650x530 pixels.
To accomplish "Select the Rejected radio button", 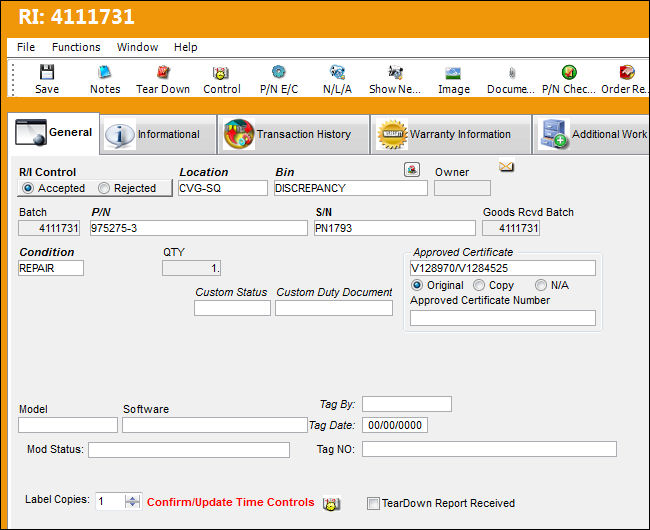I will click(x=104, y=188).
